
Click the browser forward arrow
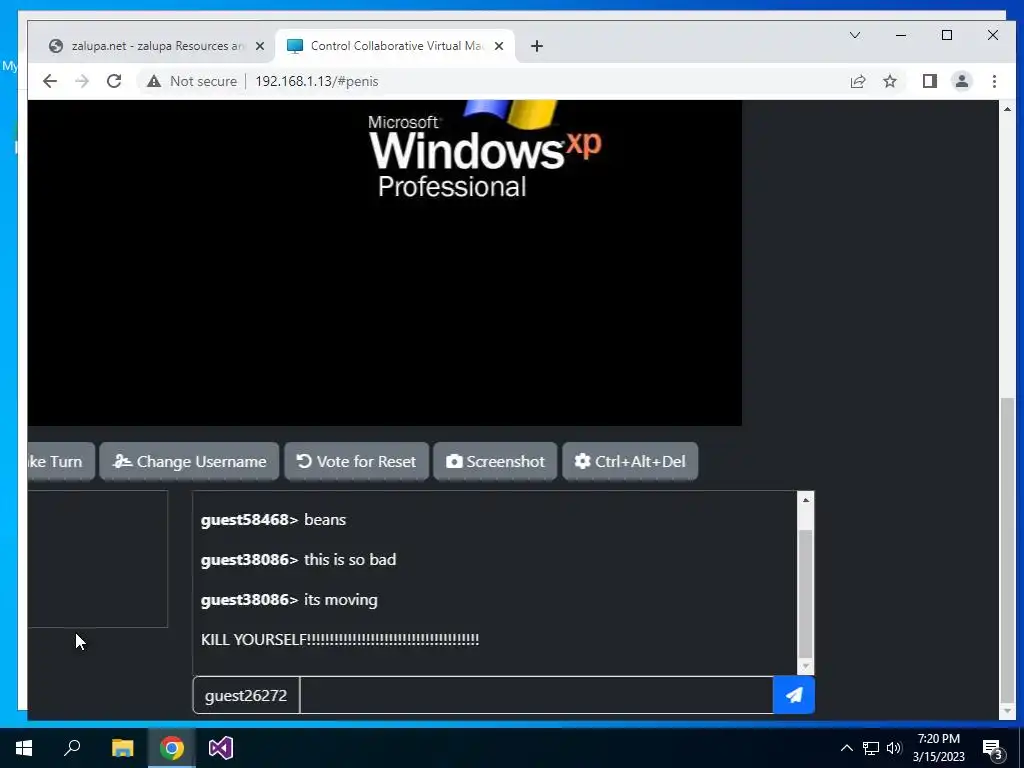[82, 81]
